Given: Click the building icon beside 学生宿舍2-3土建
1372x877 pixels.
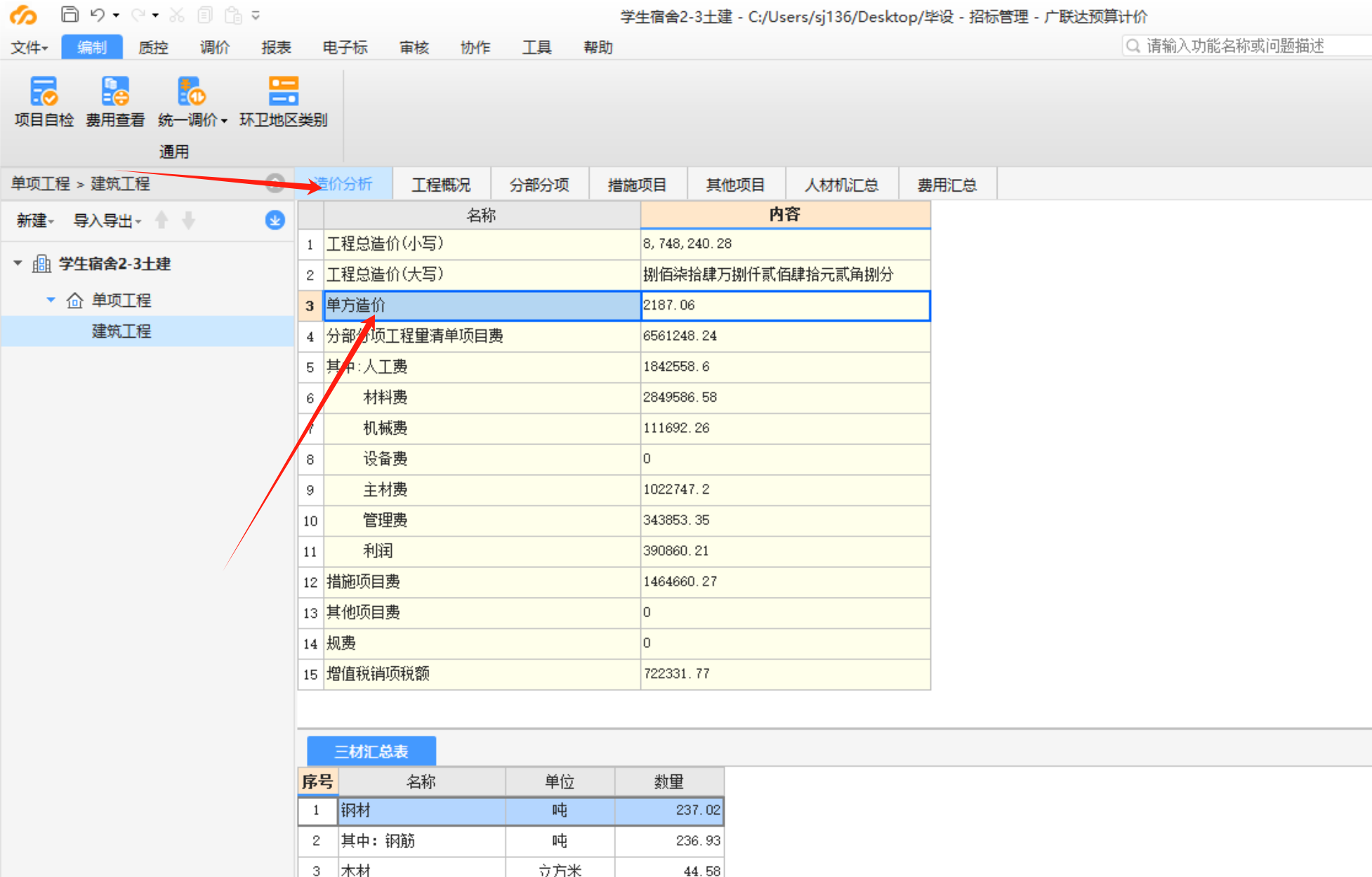Looking at the screenshot, I should 42,264.
